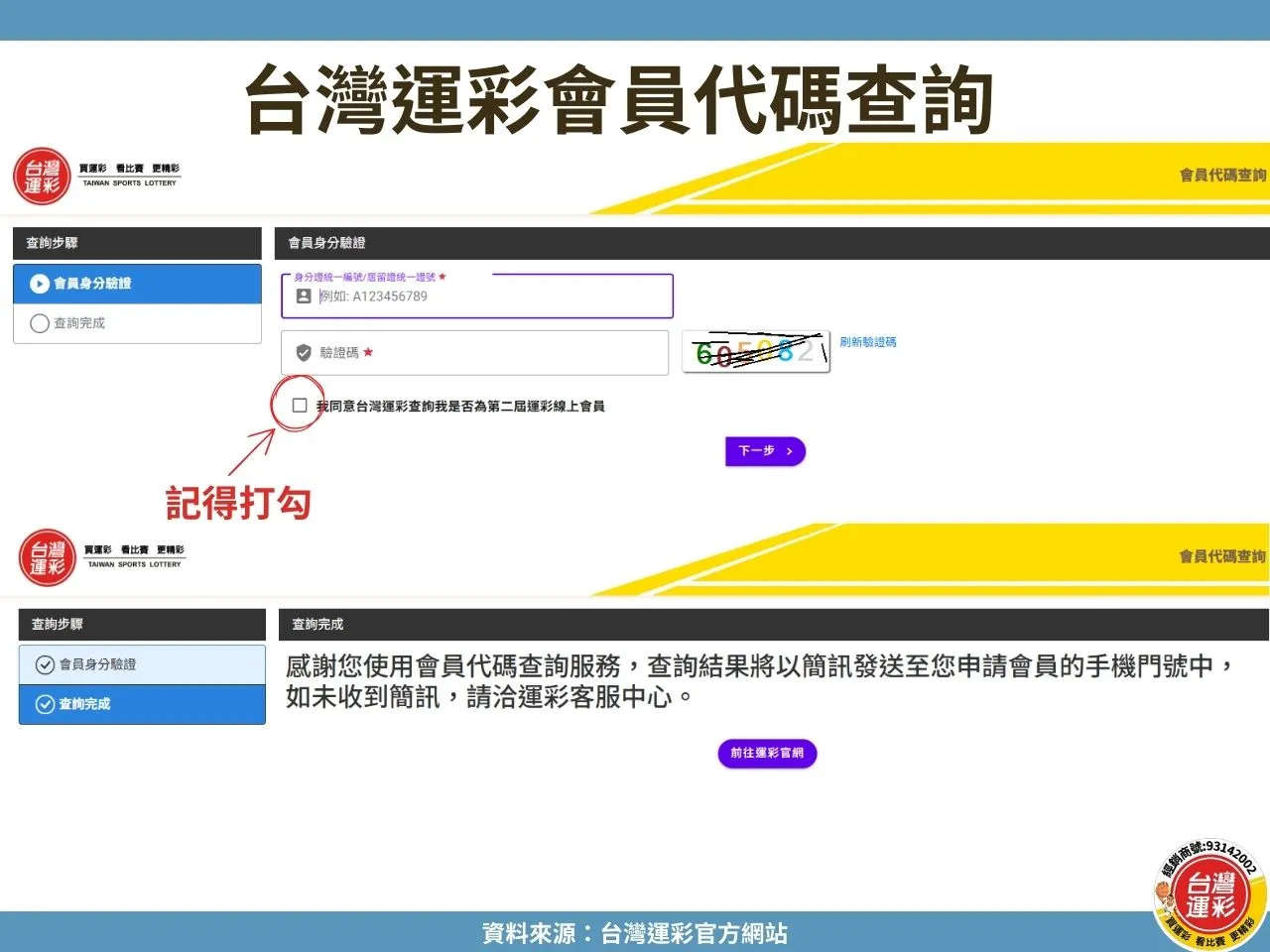Image resolution: width=1270 pixels, height=952 pixels.
Task: Click the round lottery badge stamp in the bottom corner
Action: coord(1210,894)
